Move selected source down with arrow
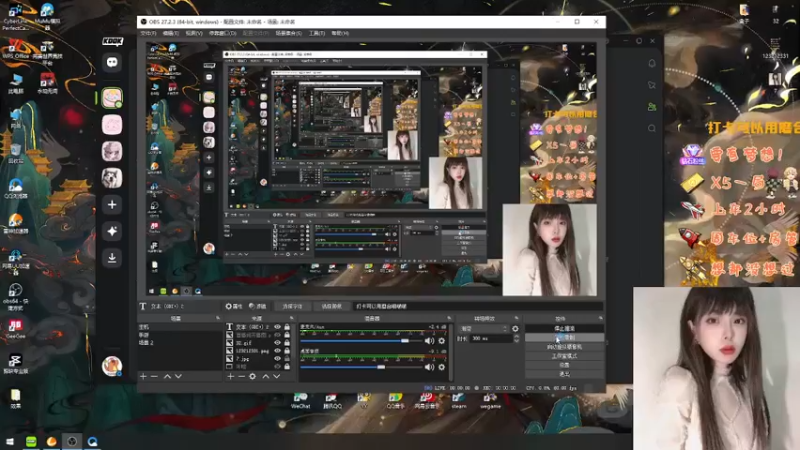 pyautogui.click(x=277, y=377)
